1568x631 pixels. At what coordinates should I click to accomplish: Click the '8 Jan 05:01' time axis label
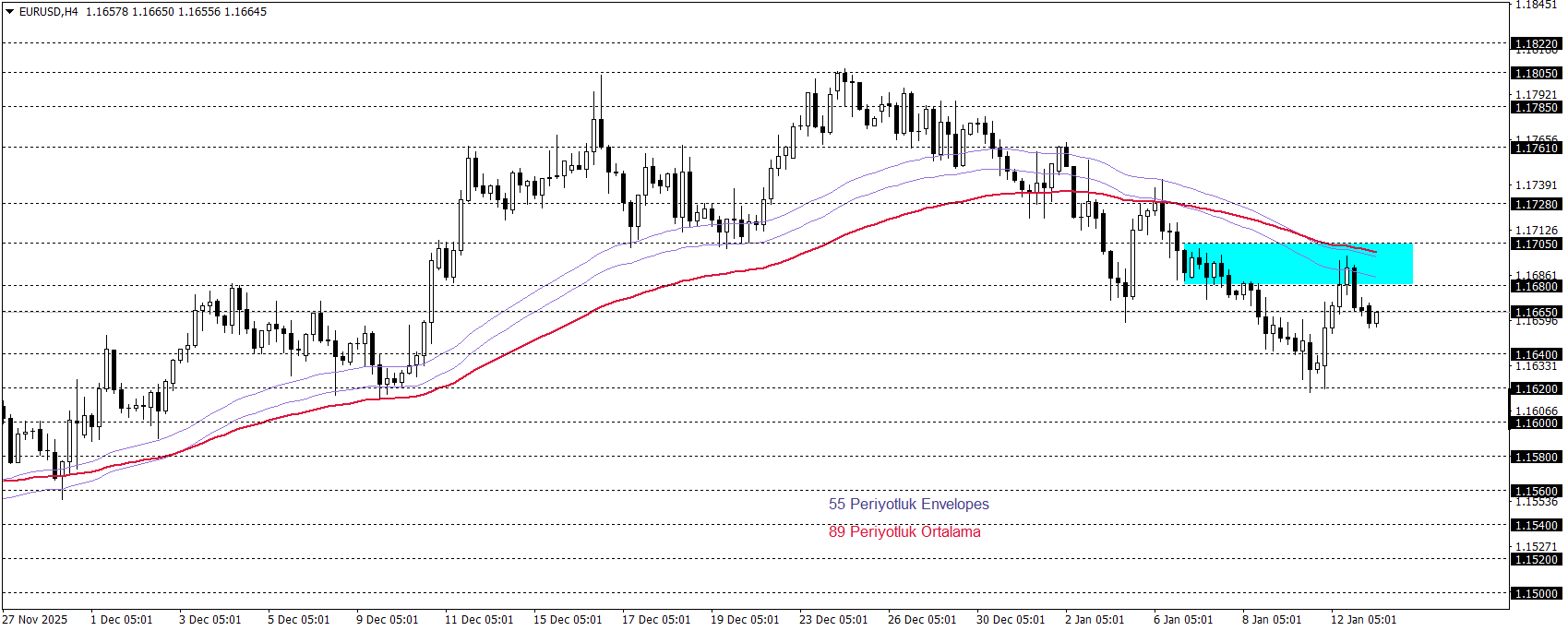click(x=1272, y=619)
